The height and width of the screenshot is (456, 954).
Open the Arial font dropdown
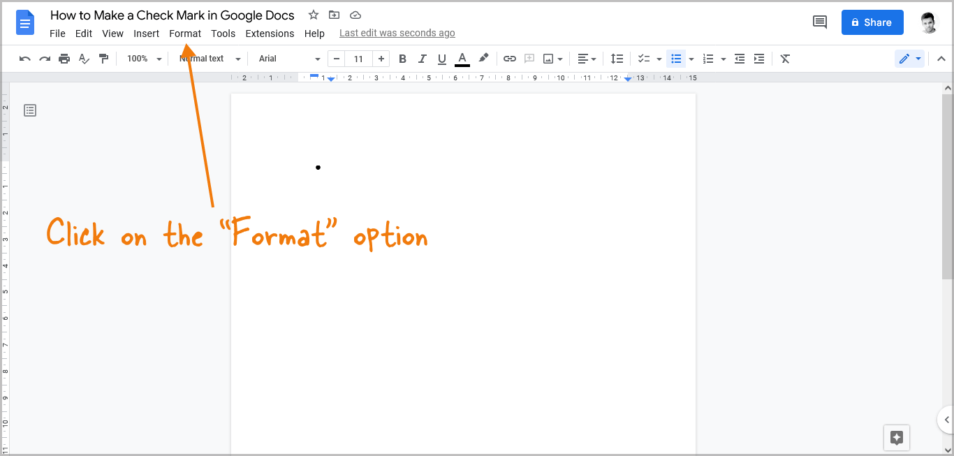pyautogui.click(x=290, y=59)
